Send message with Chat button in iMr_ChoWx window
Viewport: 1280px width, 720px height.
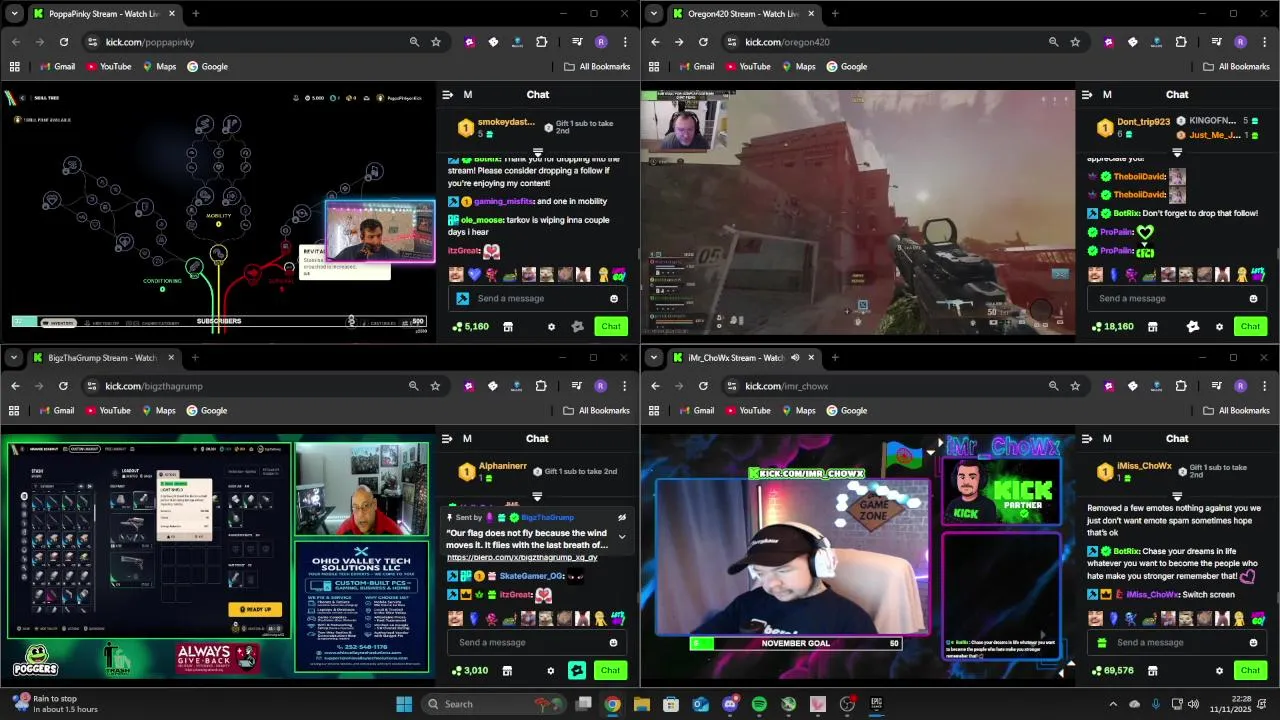point(1250,670)
